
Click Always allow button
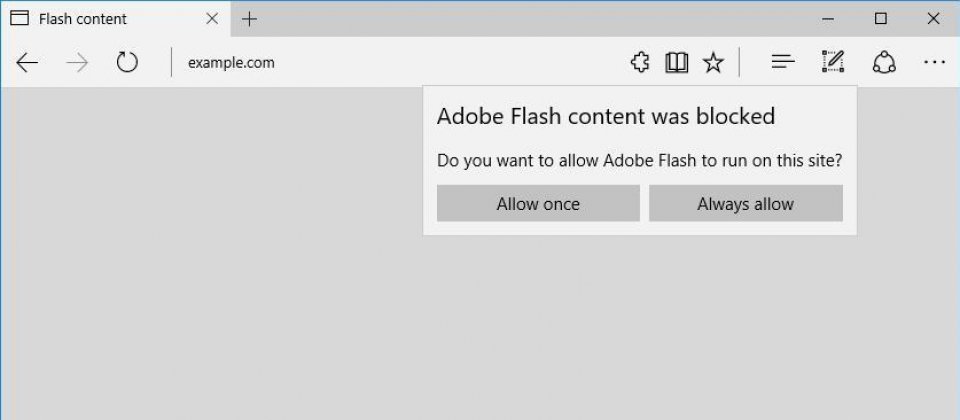tap(746, 203)
